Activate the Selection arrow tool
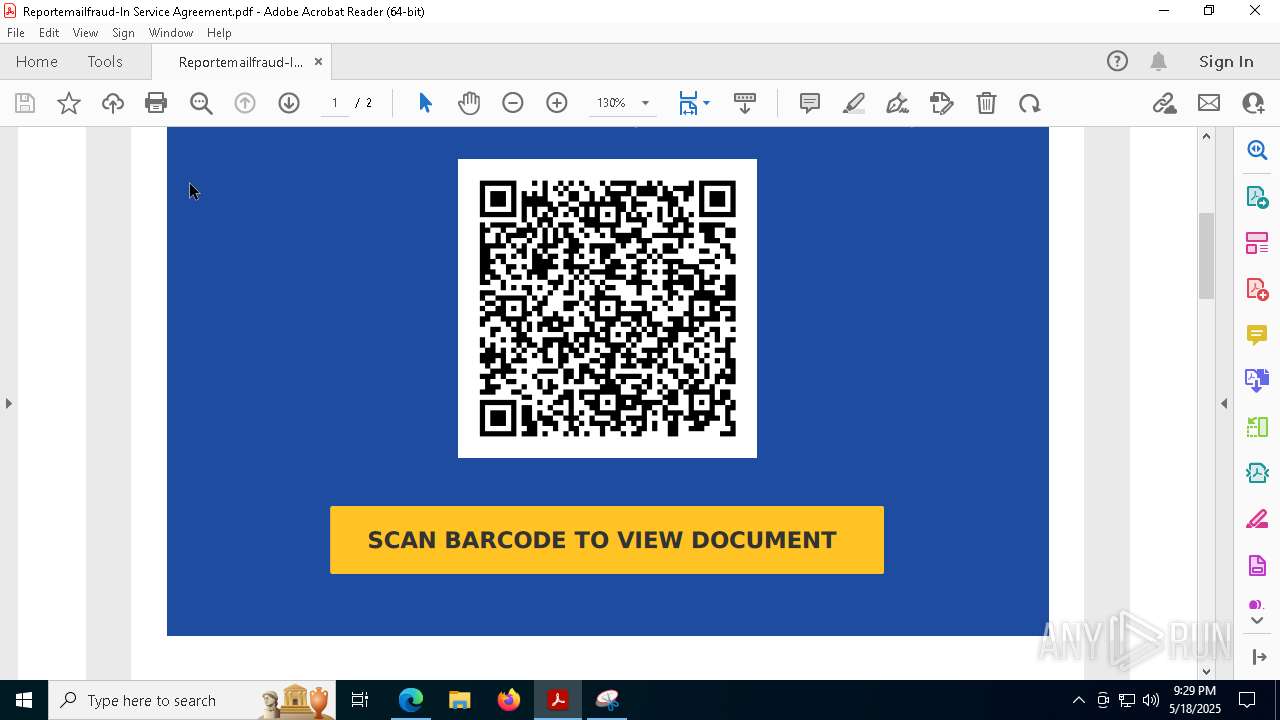Screen dimensions: 1280x720 tap(425, 103)
